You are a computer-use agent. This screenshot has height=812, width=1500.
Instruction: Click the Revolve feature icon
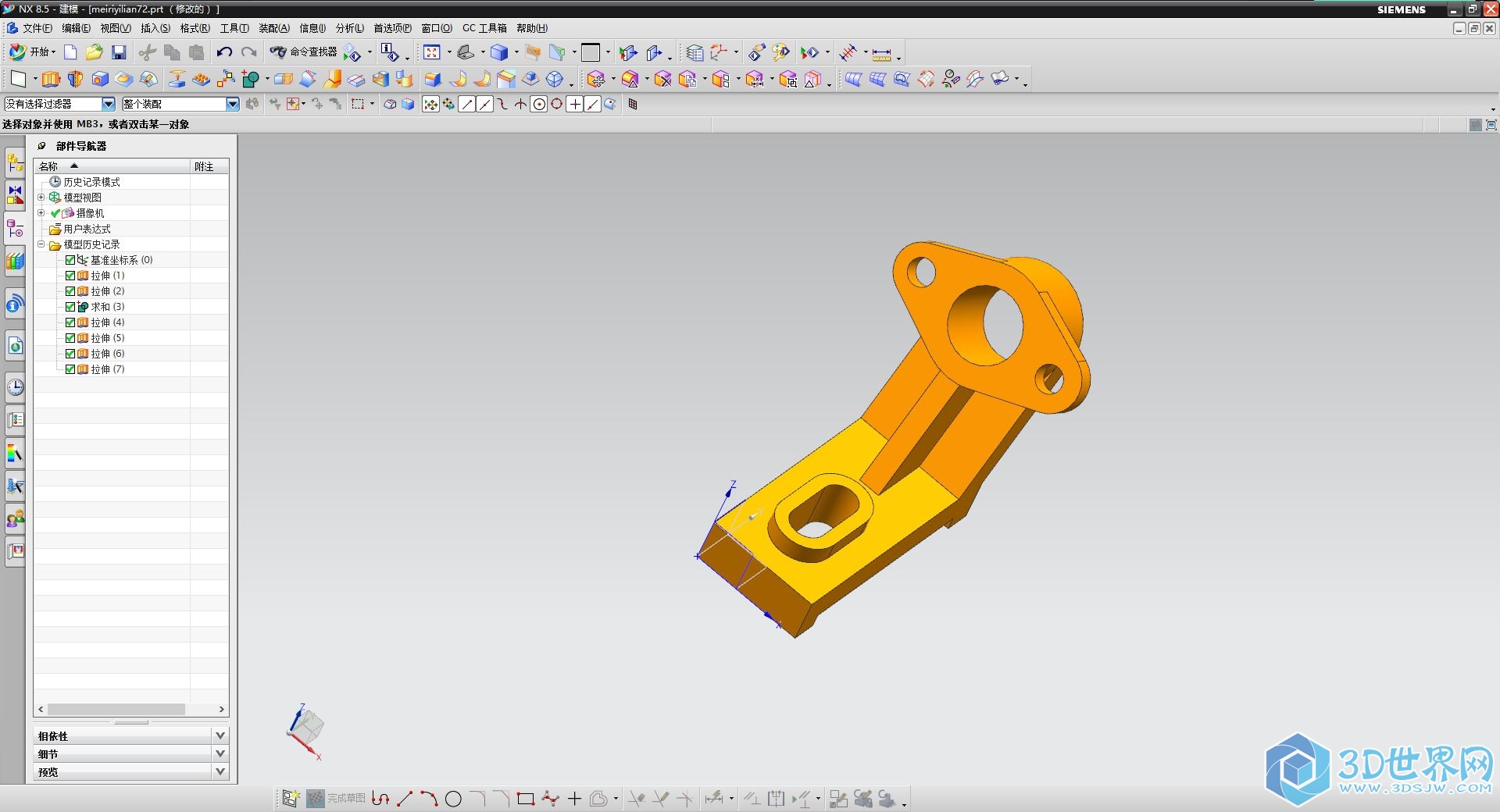coord(75,79)
